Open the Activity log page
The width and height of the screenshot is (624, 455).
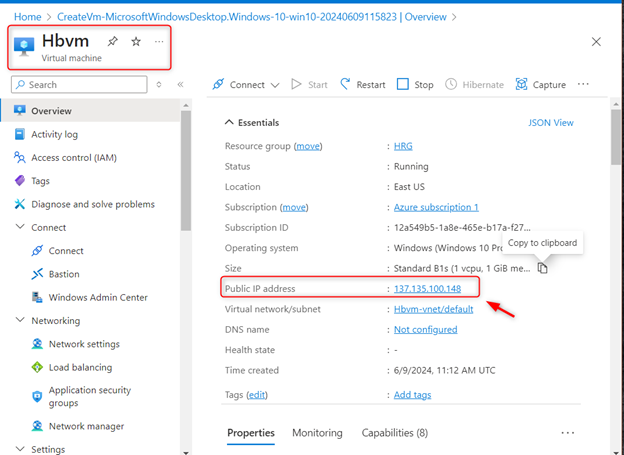68,134
